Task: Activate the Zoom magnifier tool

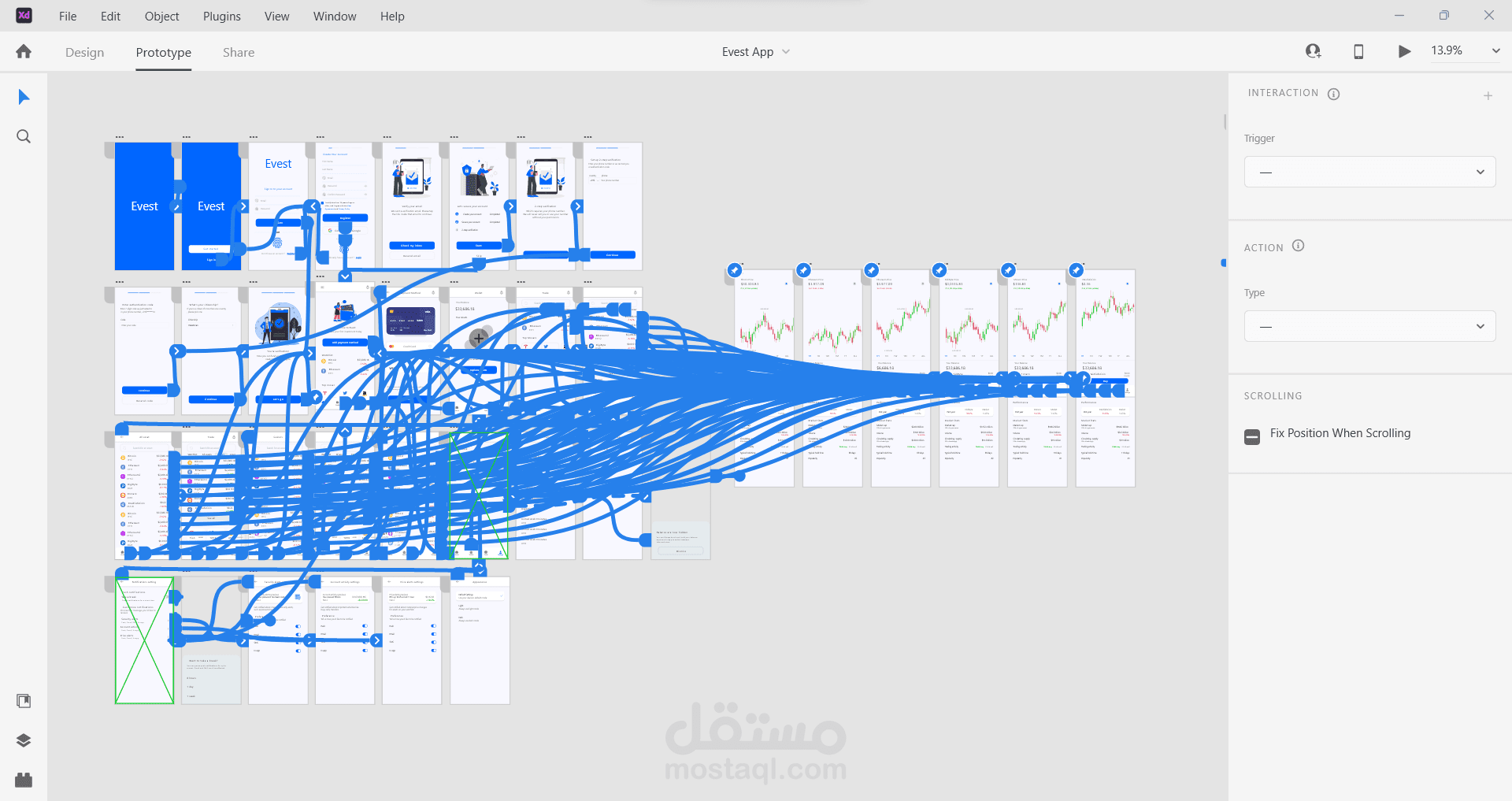Action: pyautogui.click(x=24, y=136)
